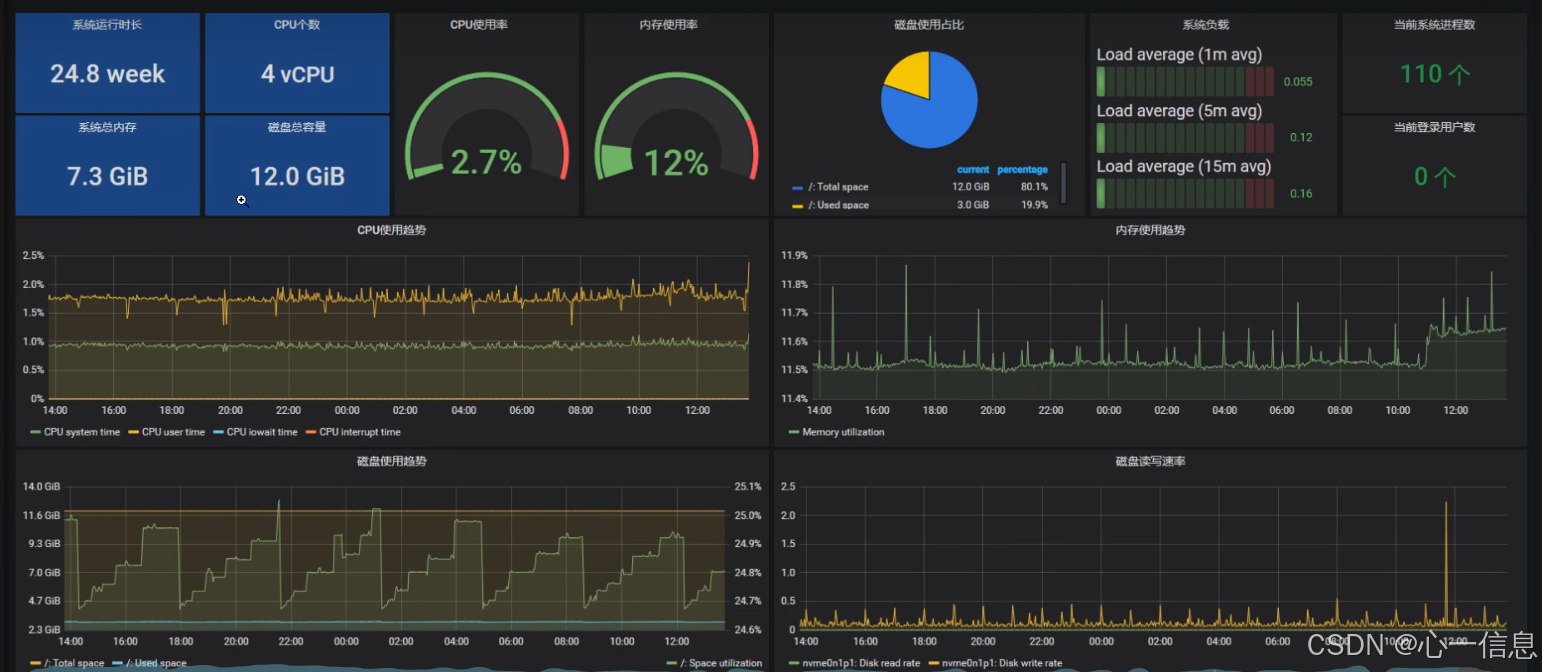Click the Load average (5m avg) label
Viewport: 1542px width, 672px height.
[x=1179, y=110]
